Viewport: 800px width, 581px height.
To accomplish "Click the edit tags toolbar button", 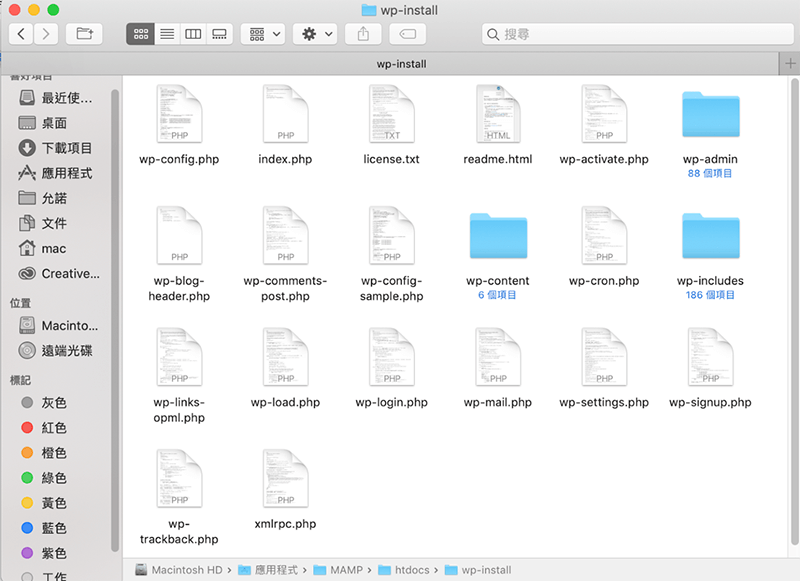I will coord(408,34).
